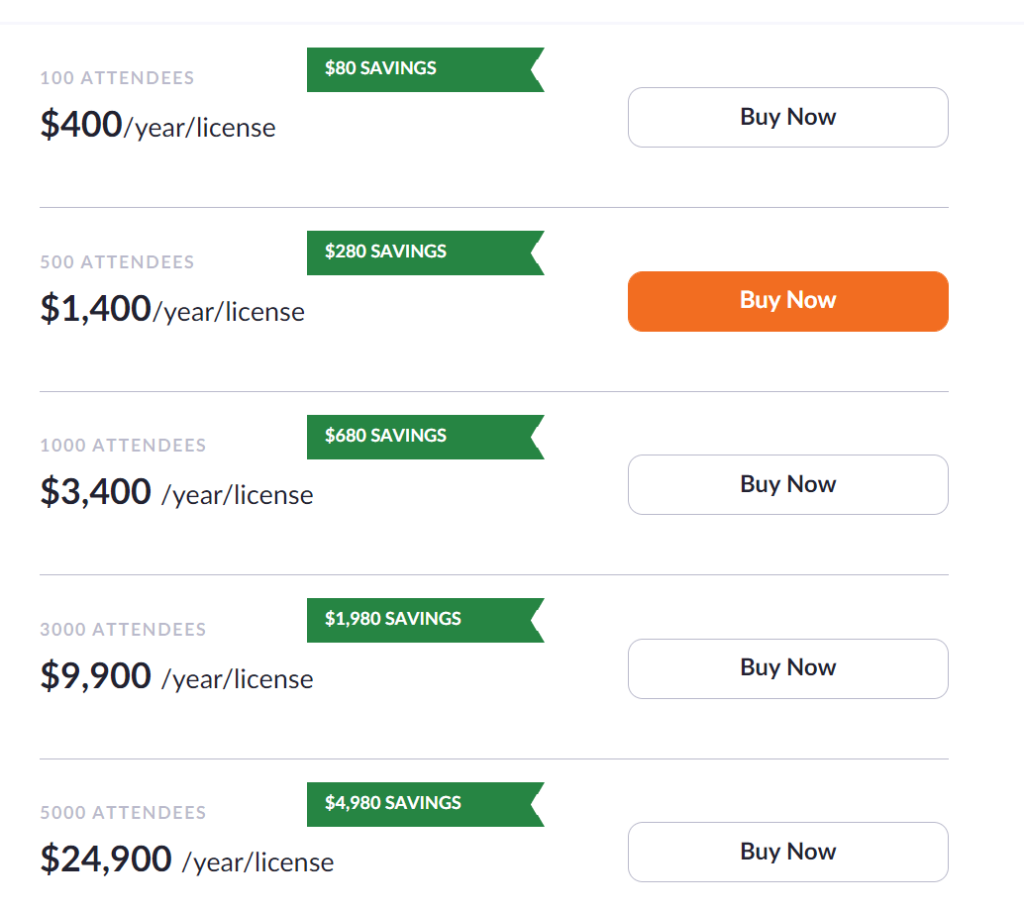Click the orange Buy Now for 500 attendees
Screen dimensions: 1024x909
click(x=788, y=301)
